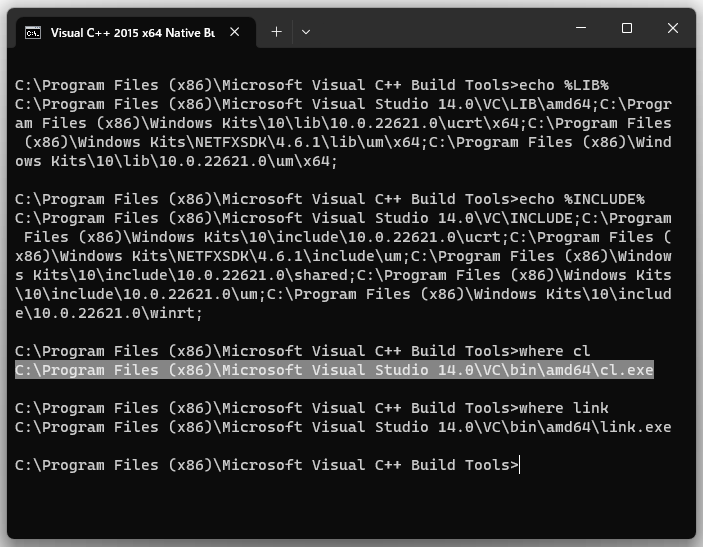The width and height of the screenshot is (703, 547).
Task: Click the final empty prompt line at the cursor
Action: 267,465
